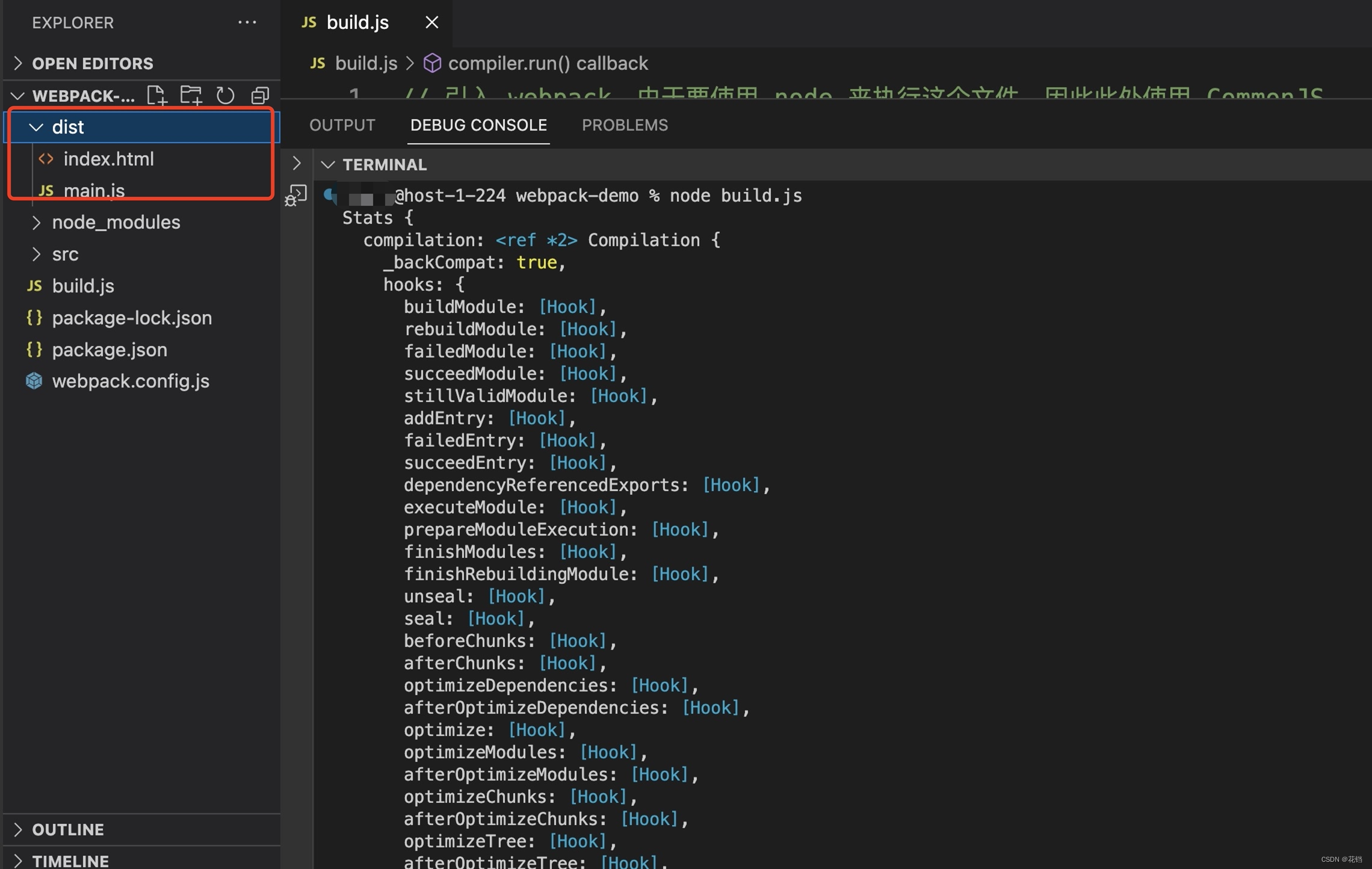Open Explorer's Views and More Actions menu
This screenshot has height=869, width=1372.
(x=247, y=22)
